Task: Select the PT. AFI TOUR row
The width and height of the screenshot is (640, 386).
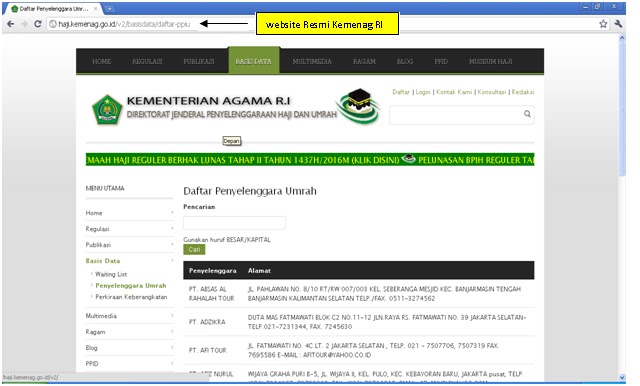Action: click(359, 350)
